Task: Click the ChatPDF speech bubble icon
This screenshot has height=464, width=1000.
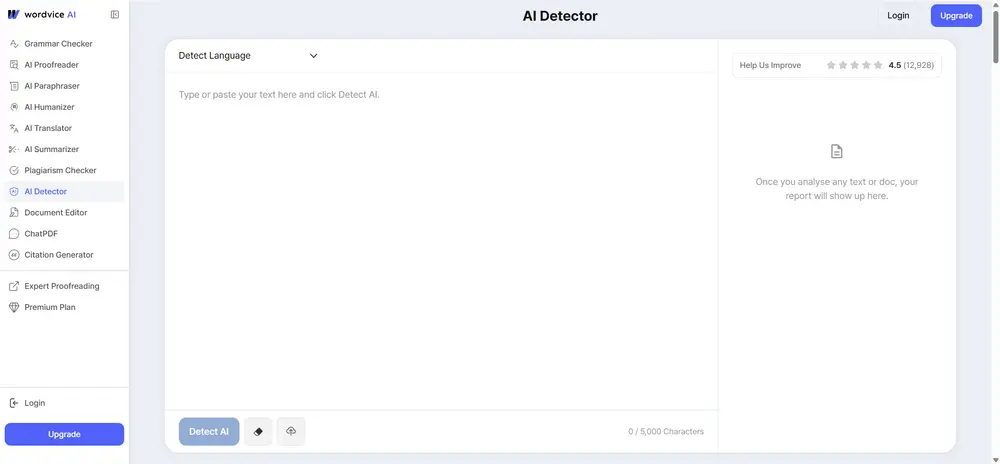Action: pyautogui.click(x=14, y=234)
